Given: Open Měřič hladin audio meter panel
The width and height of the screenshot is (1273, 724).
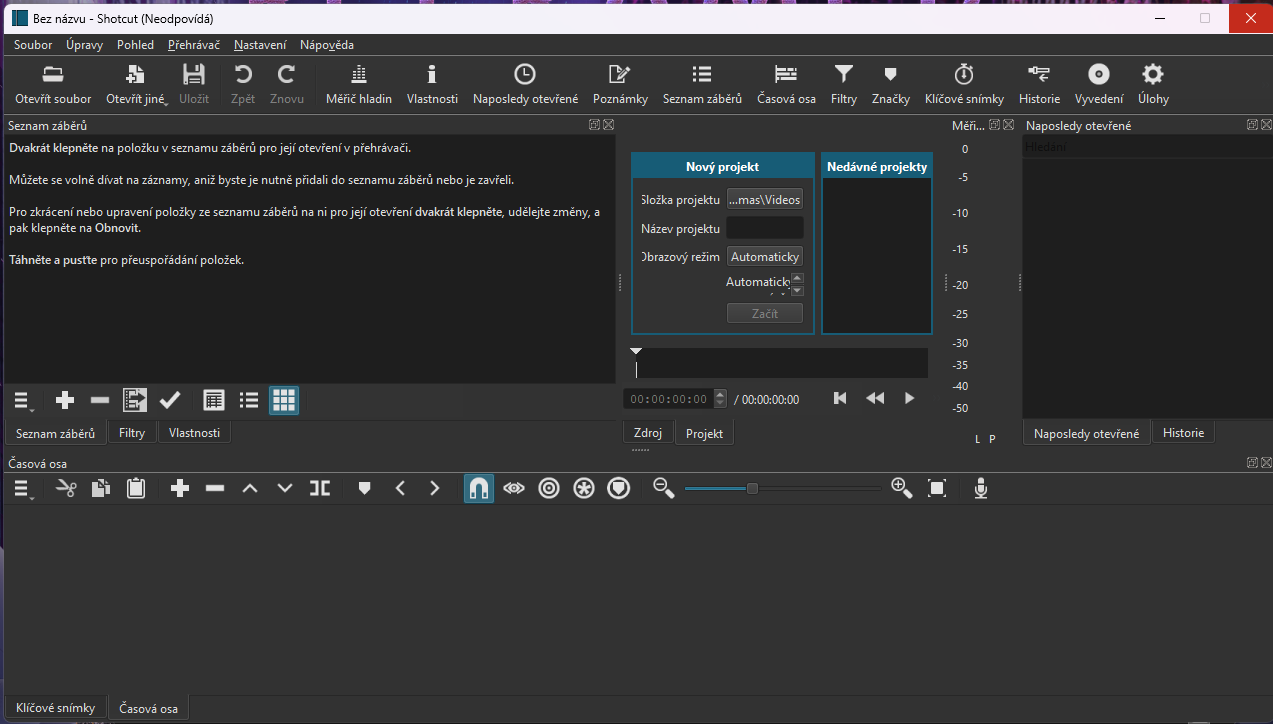Looking at the screenshot, I should [x=359, y=84].
